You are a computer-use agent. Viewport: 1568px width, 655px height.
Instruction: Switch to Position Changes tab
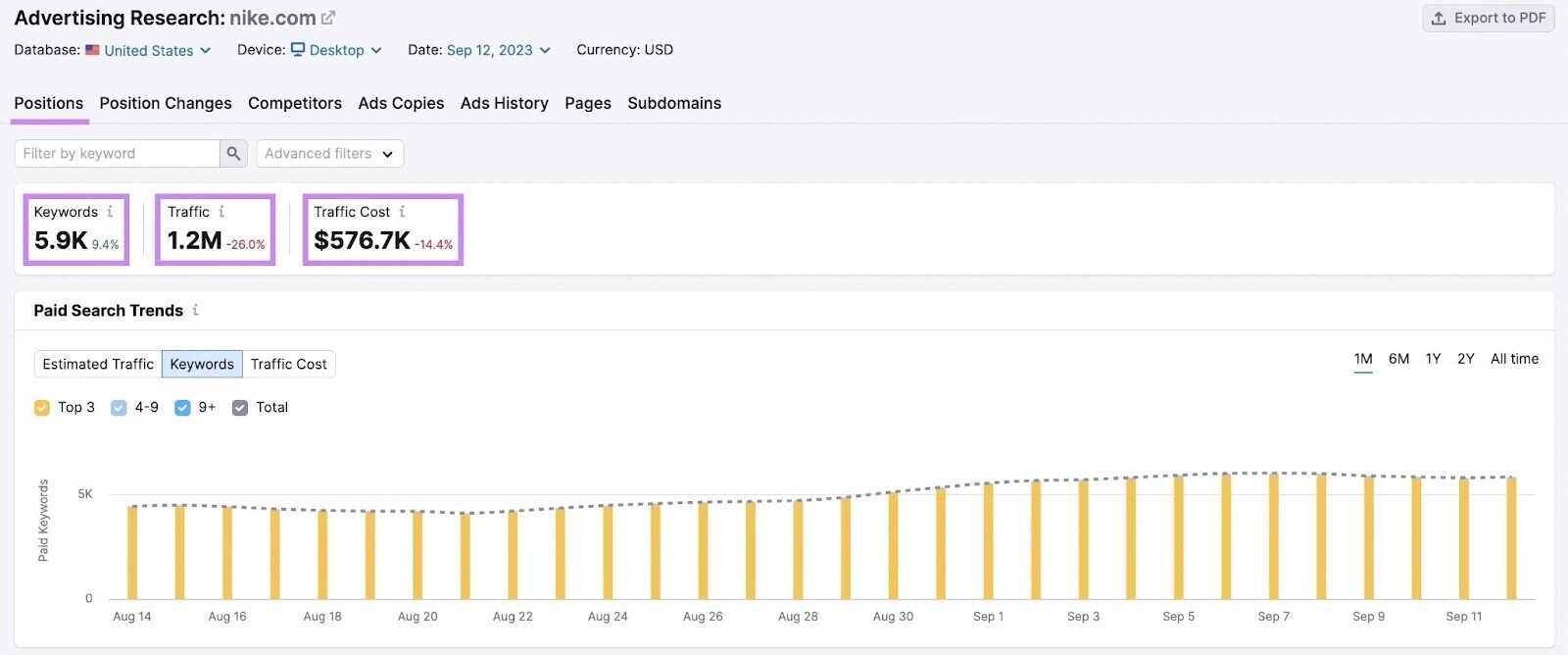(166, 103)
